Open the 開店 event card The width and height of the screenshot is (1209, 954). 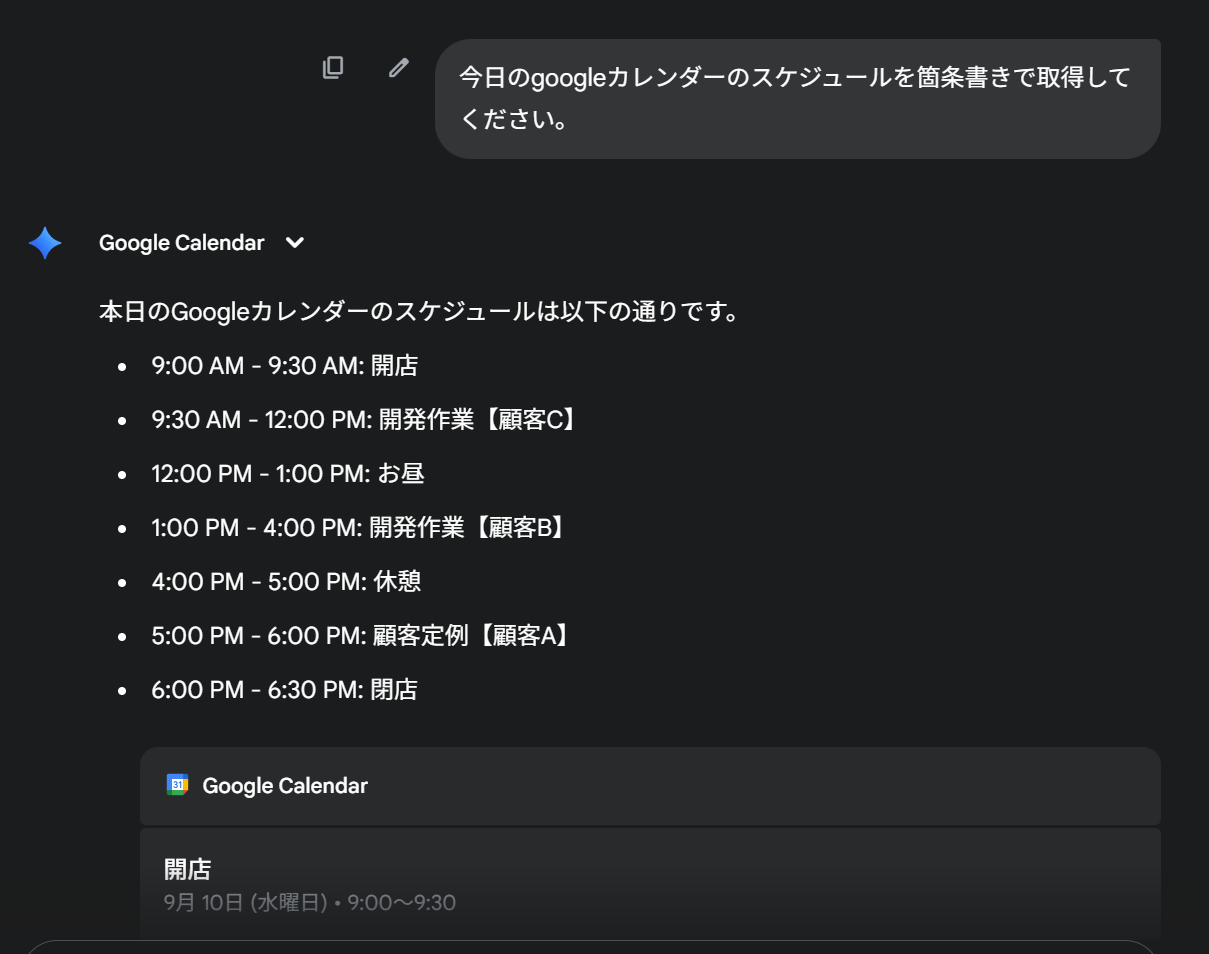[650, 884]
